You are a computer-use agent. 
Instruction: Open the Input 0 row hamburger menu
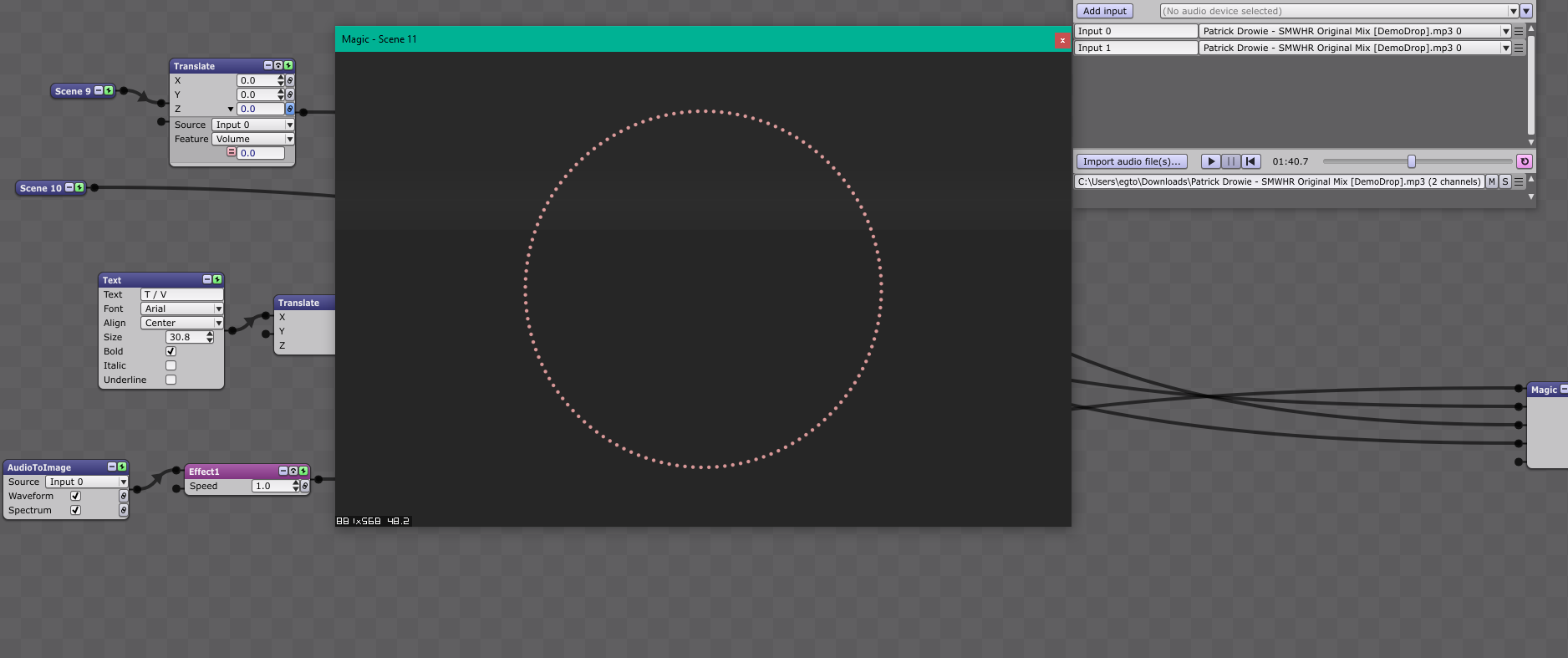click(x=1519, y=31)
